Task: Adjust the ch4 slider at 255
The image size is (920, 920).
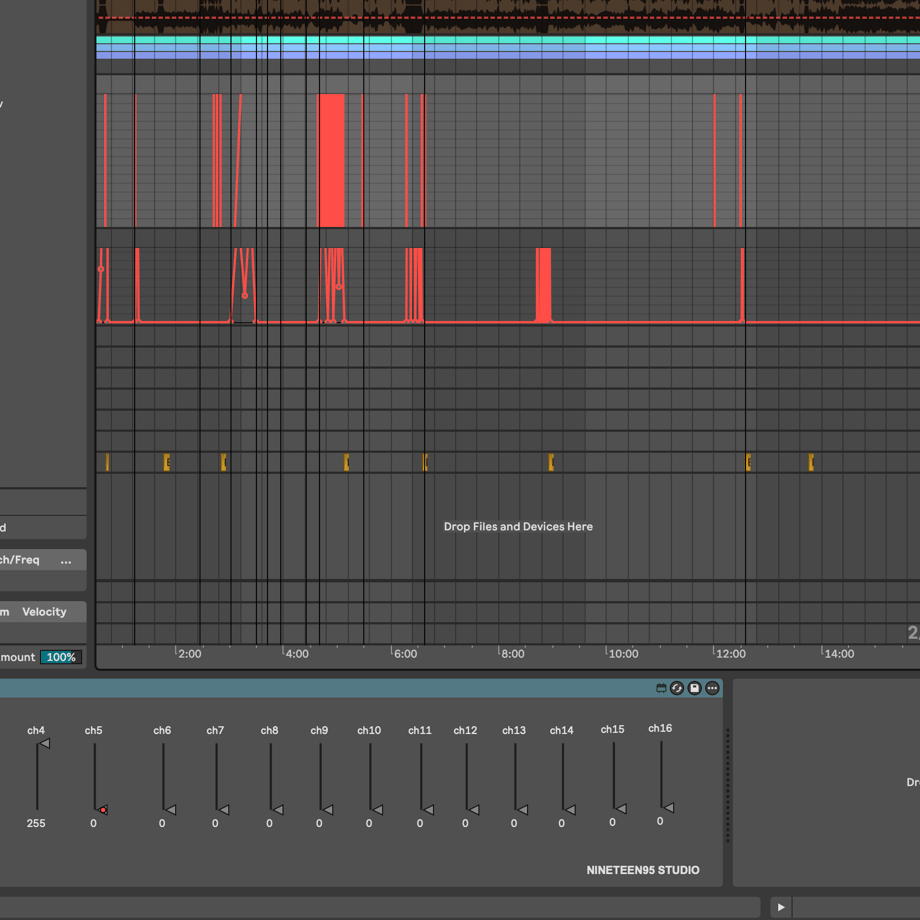Action: (x=43, y=743)
